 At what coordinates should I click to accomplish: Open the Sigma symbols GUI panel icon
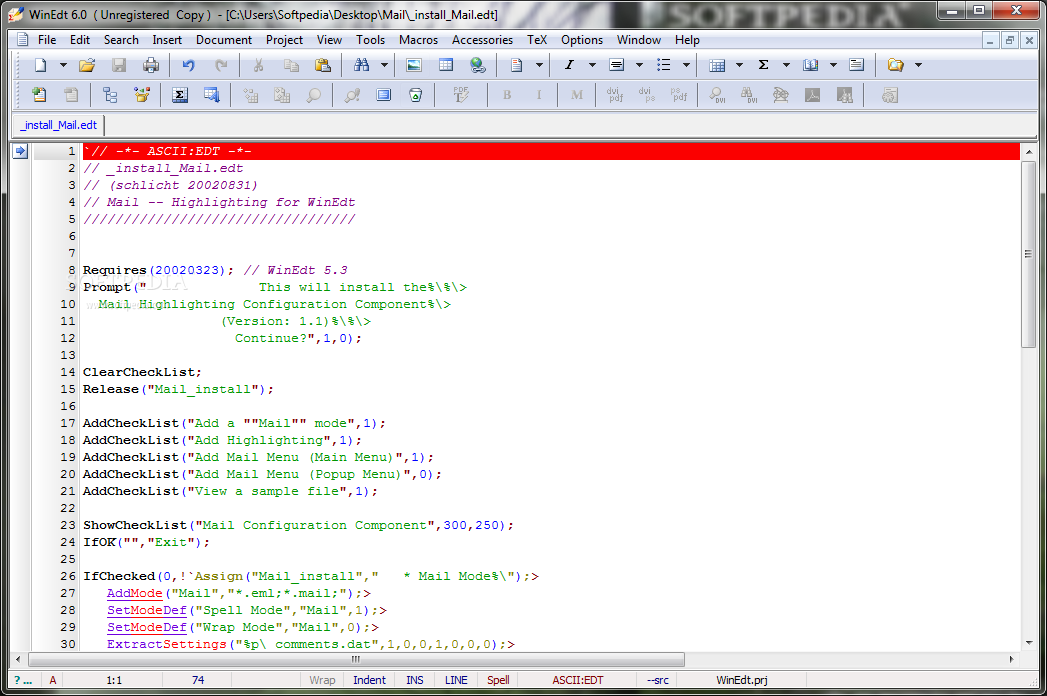click(180, 95)
